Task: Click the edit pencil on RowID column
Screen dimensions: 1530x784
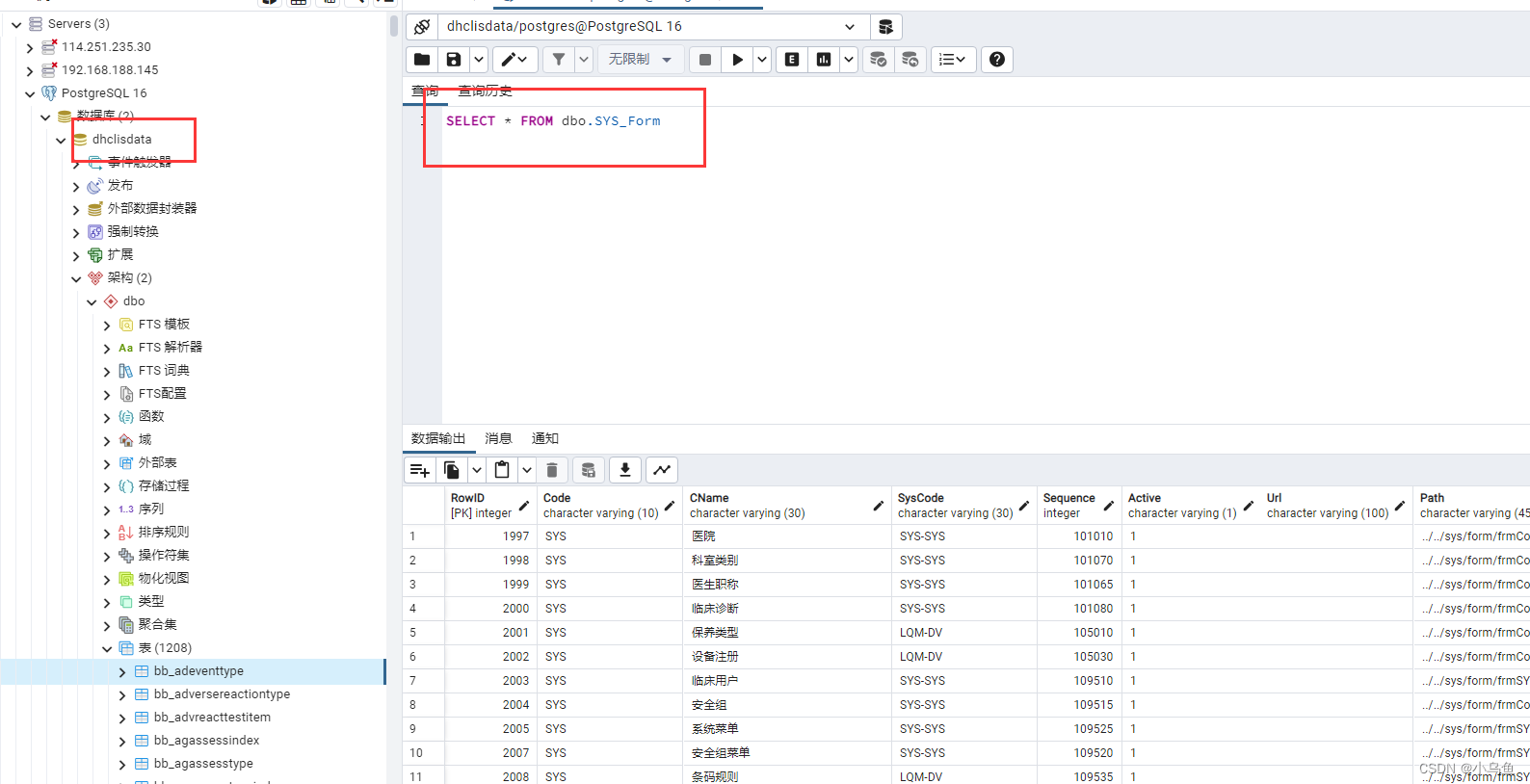Action: (524, 506)
